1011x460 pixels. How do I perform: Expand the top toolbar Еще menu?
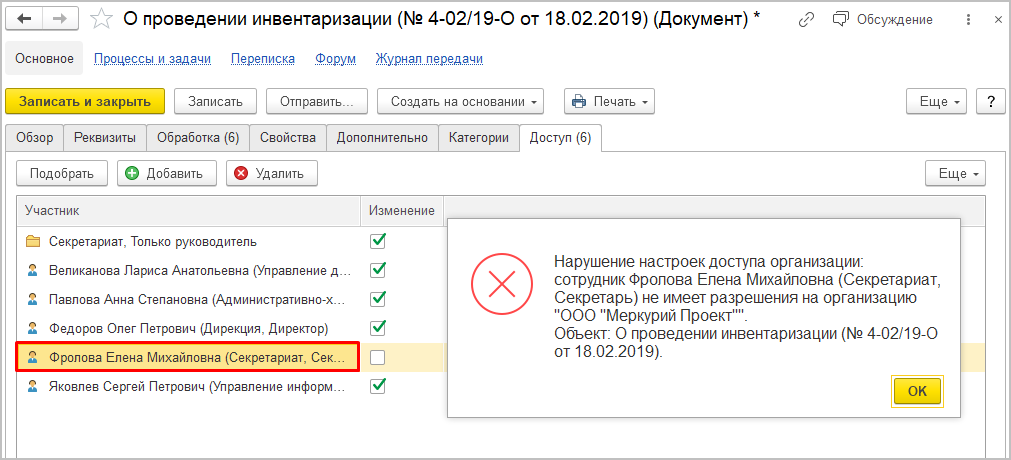pos(936,101)
